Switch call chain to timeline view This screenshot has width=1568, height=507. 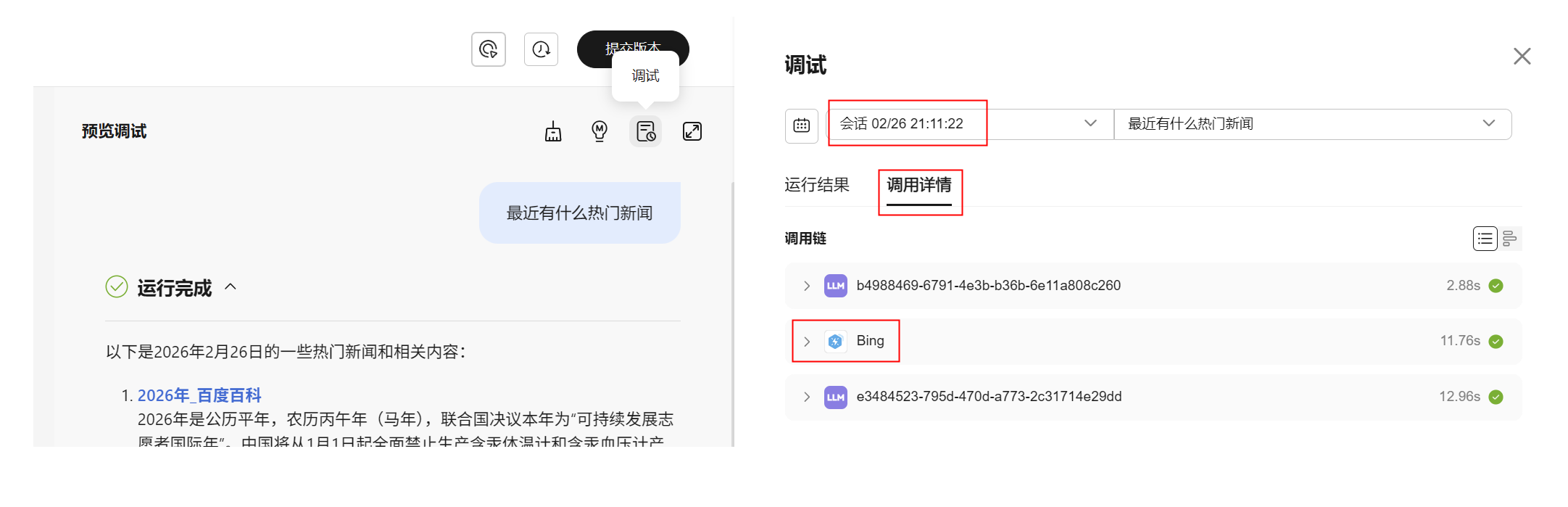(x=1509, y=239)
